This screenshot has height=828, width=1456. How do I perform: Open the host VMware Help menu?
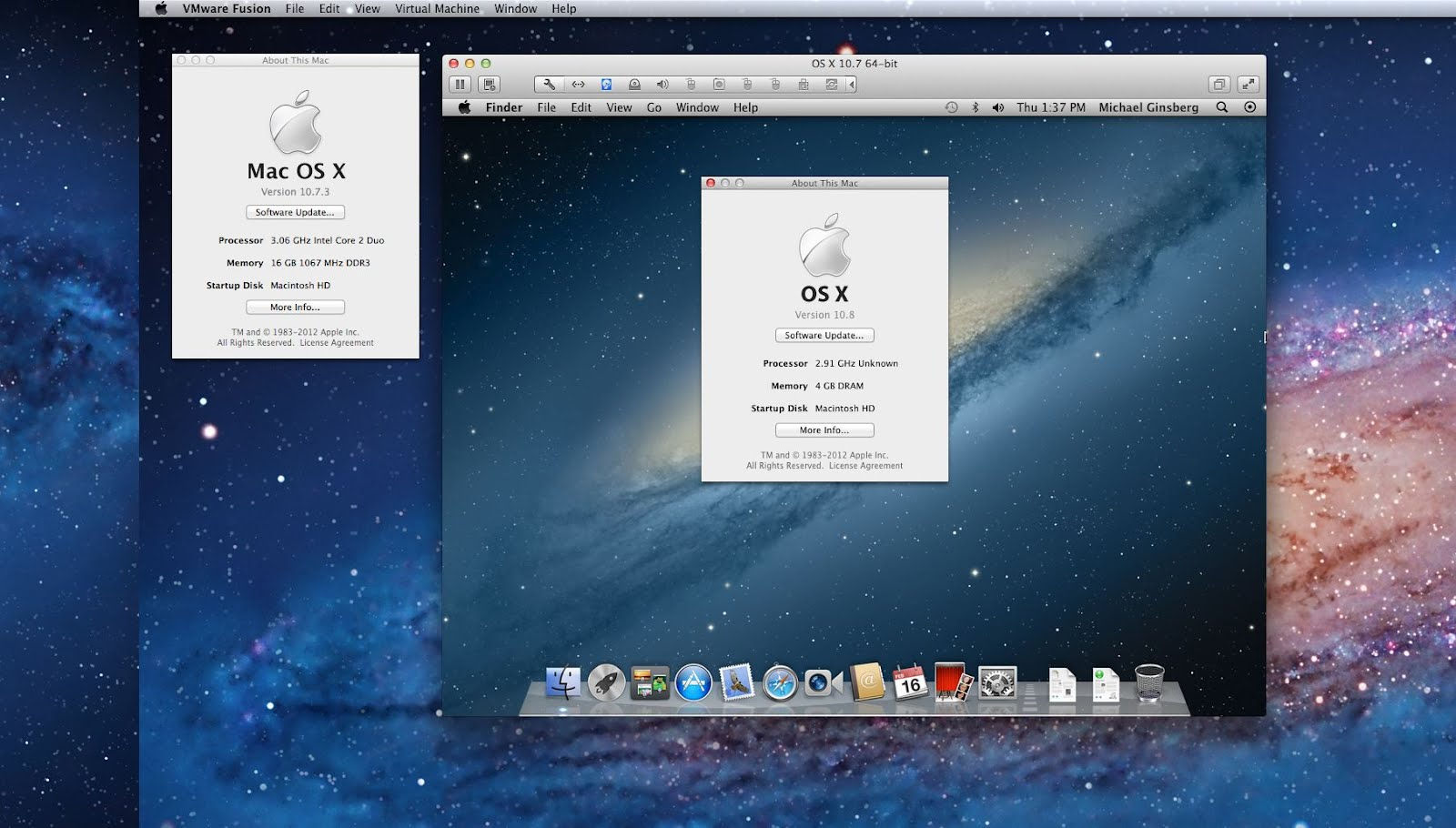coord(563,8)
